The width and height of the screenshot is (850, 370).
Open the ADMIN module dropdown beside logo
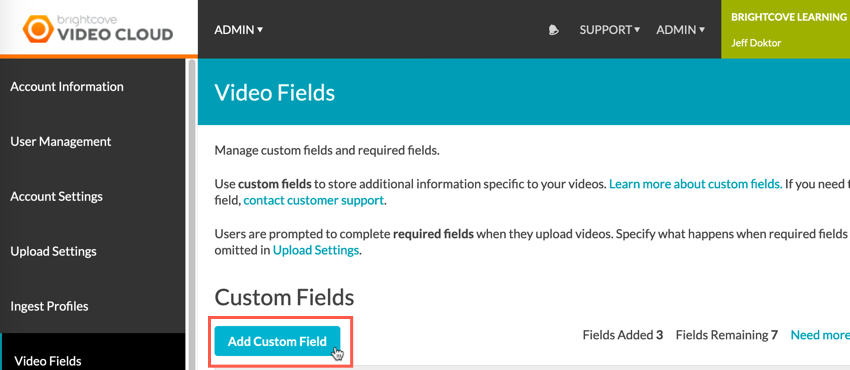point(239,30)
